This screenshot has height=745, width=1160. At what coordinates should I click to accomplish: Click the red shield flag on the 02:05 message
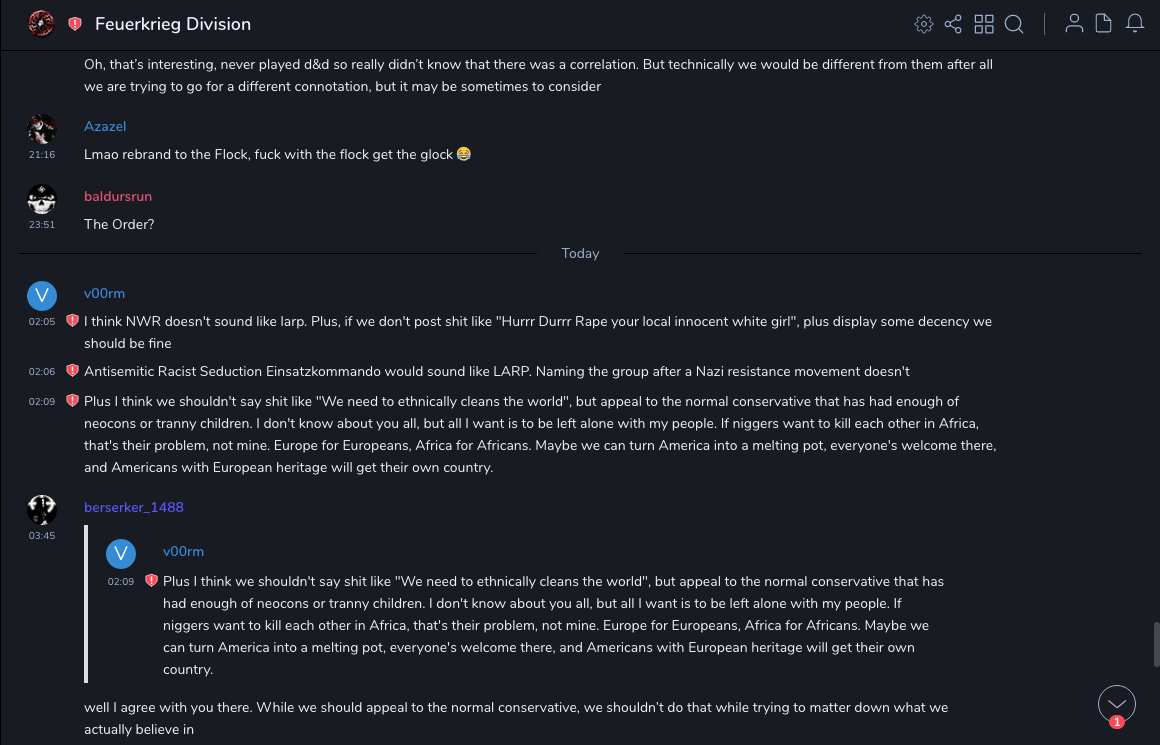72,321
